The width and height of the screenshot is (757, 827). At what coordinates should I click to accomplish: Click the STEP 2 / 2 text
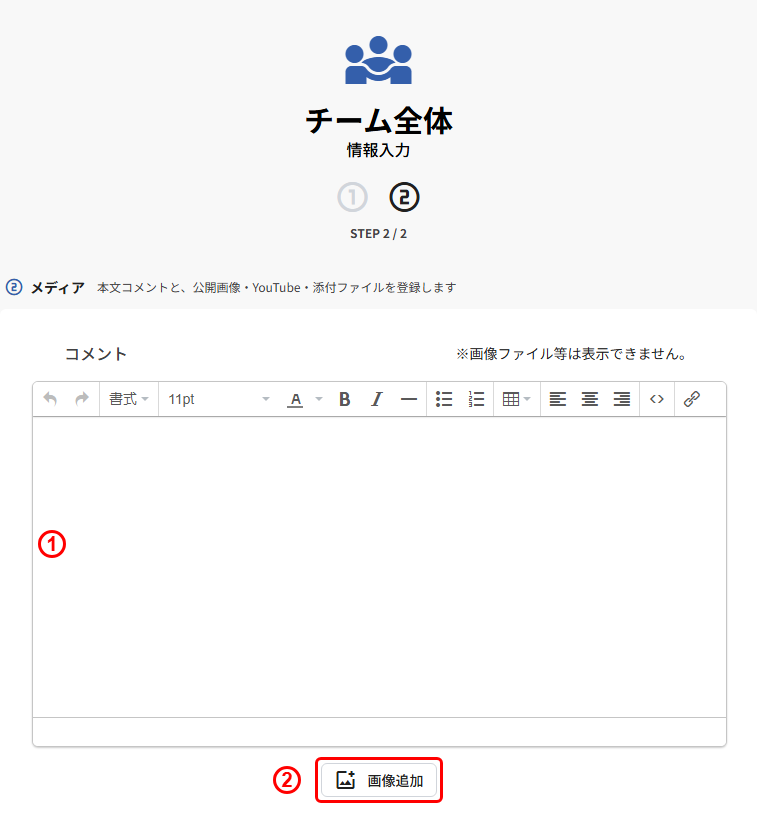point(379,234)
